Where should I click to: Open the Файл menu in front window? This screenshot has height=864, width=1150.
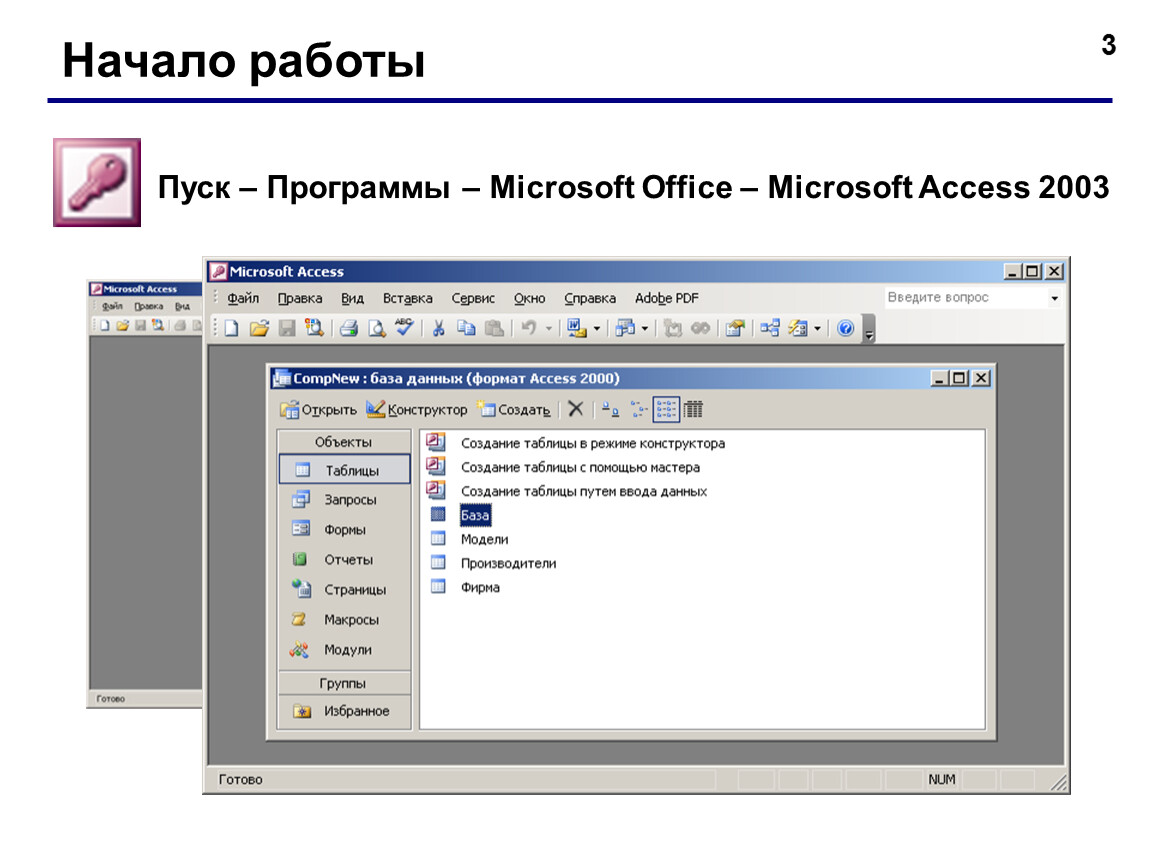point(243,298)
